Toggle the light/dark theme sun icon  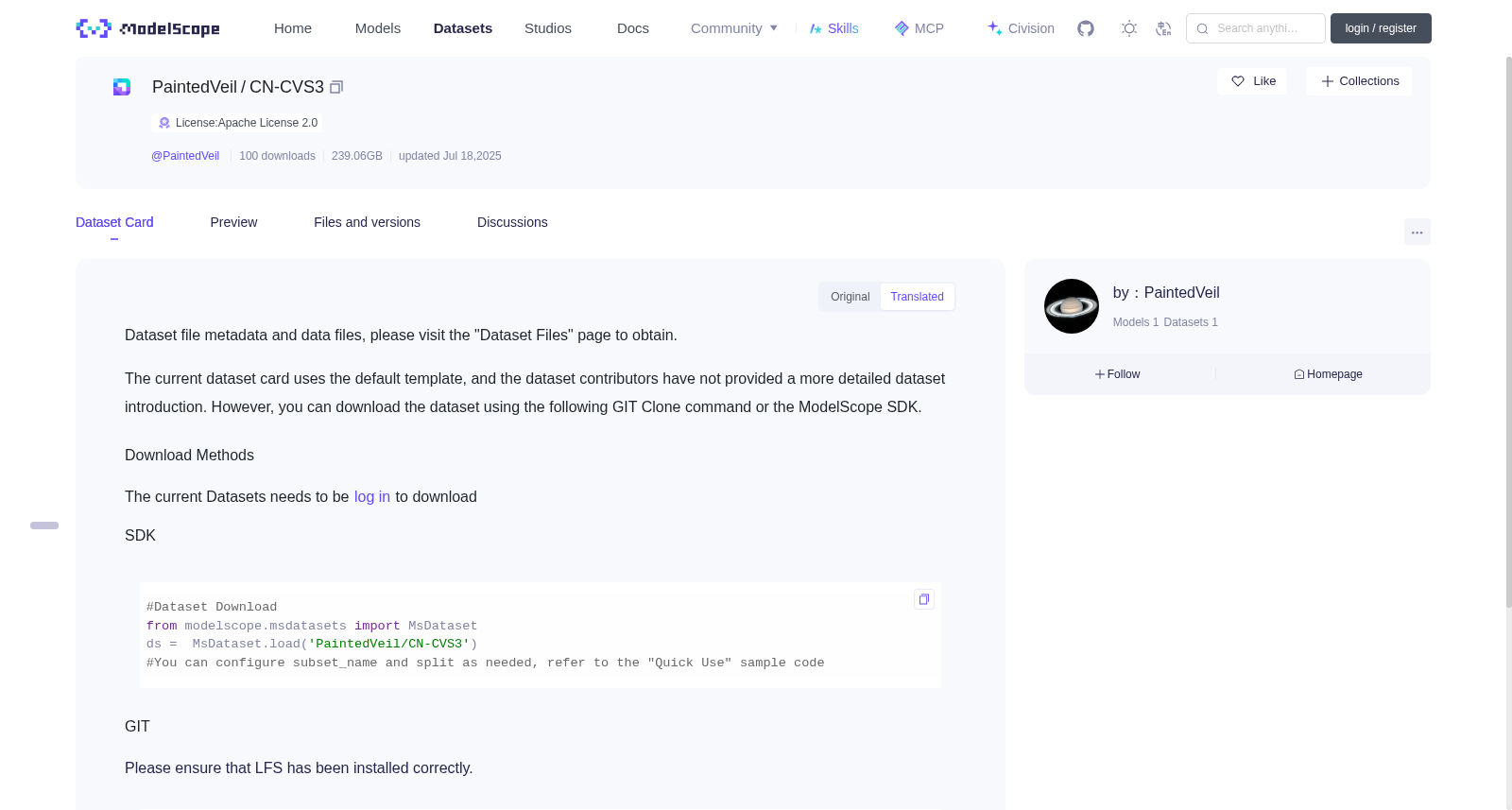[x=1129, y=28]
